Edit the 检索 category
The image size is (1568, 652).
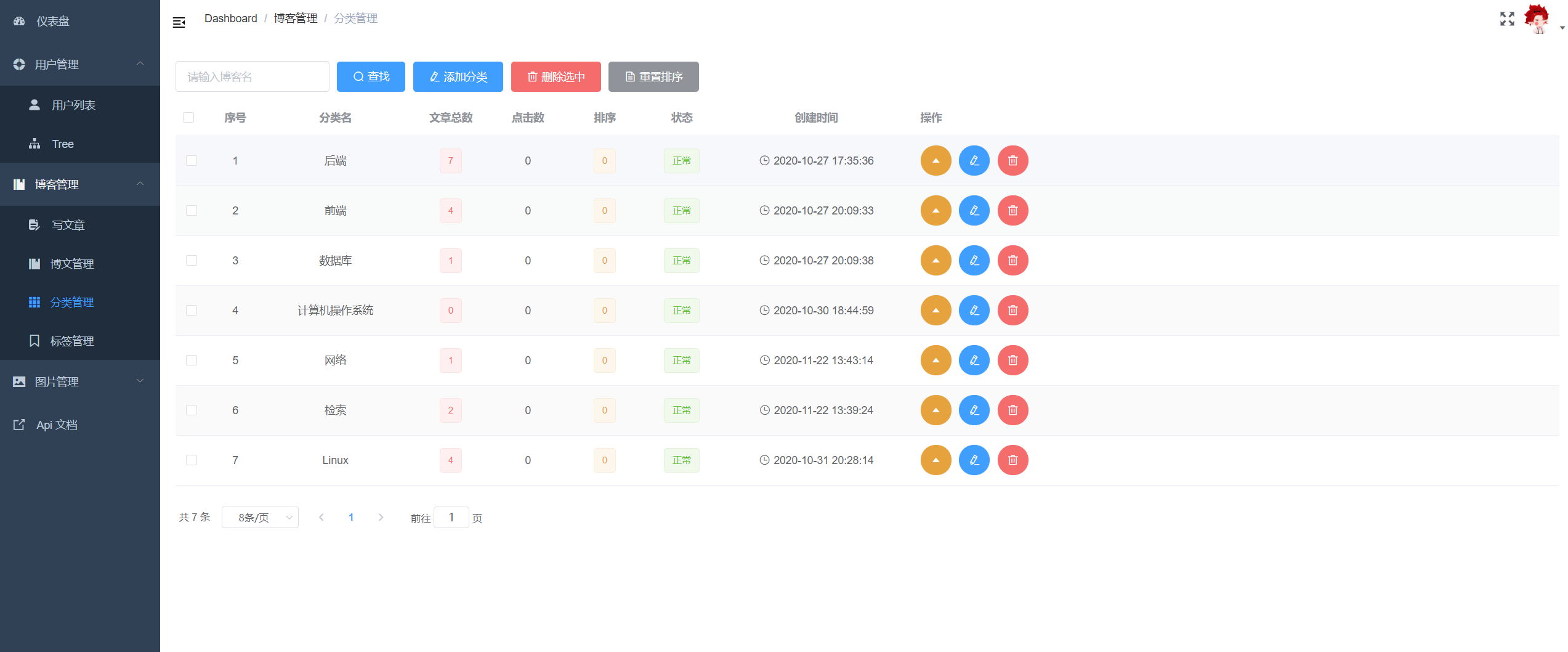coord(974,410)
